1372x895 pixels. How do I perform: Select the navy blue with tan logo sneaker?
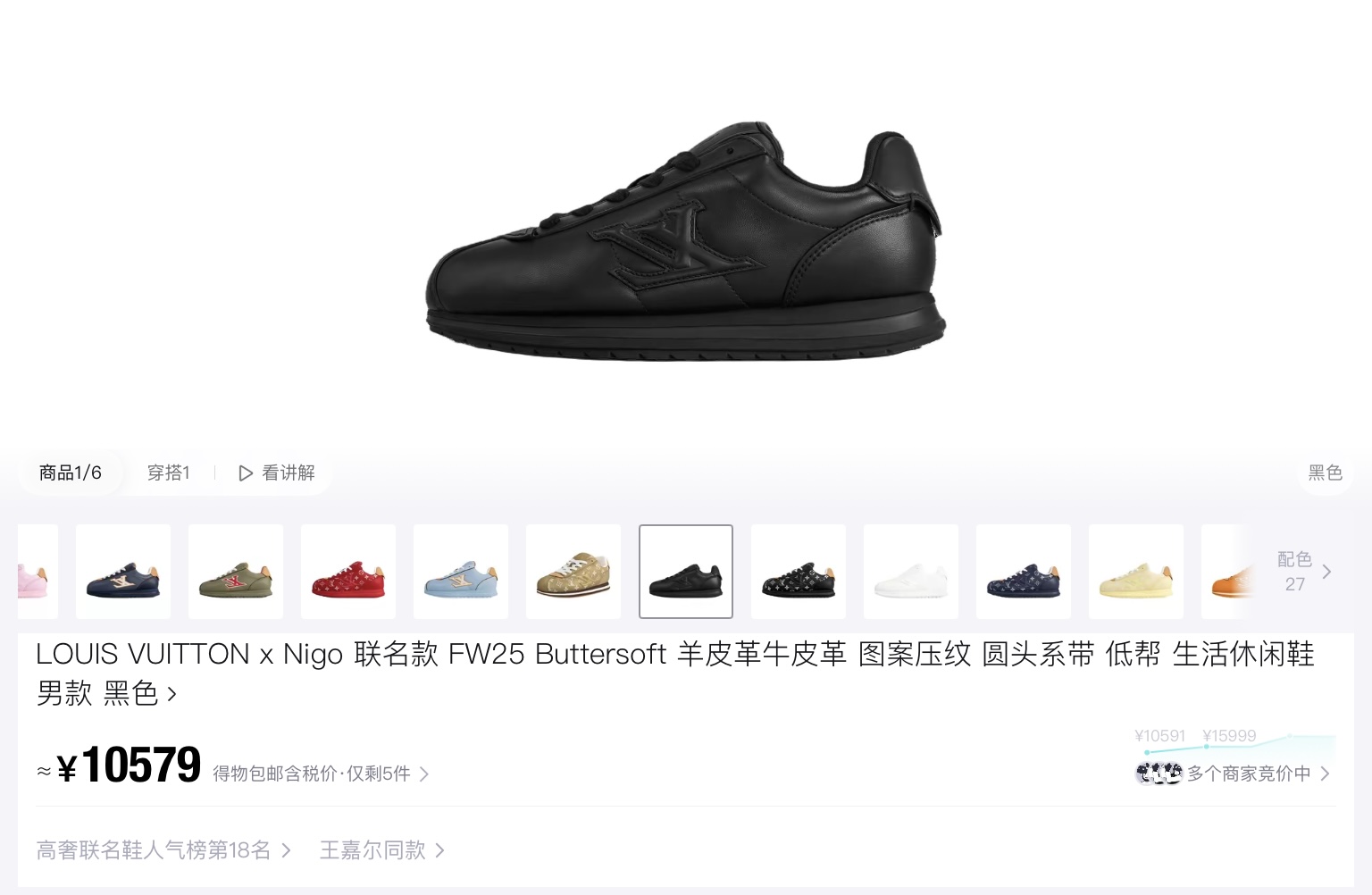point(123,572)
